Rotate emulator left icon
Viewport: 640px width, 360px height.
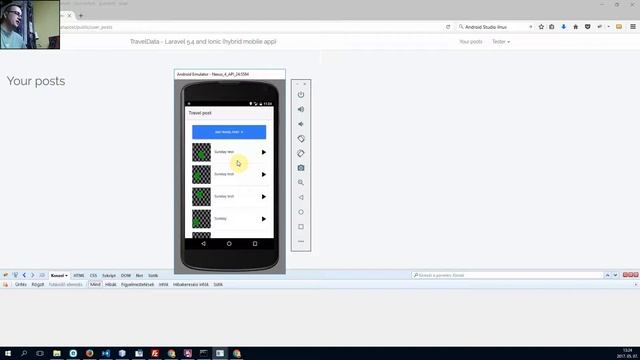click(301, 139)
